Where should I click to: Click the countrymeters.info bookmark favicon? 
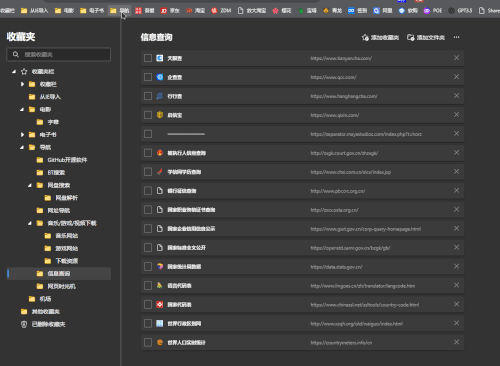coord(160,342)
